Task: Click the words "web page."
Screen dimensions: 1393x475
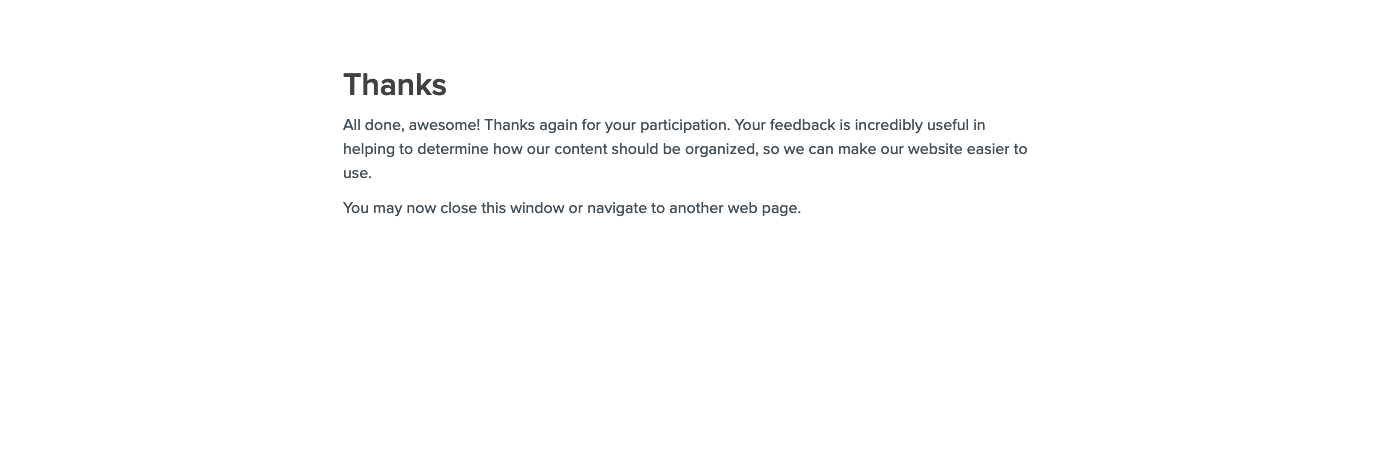Action: tap(764, 208)
